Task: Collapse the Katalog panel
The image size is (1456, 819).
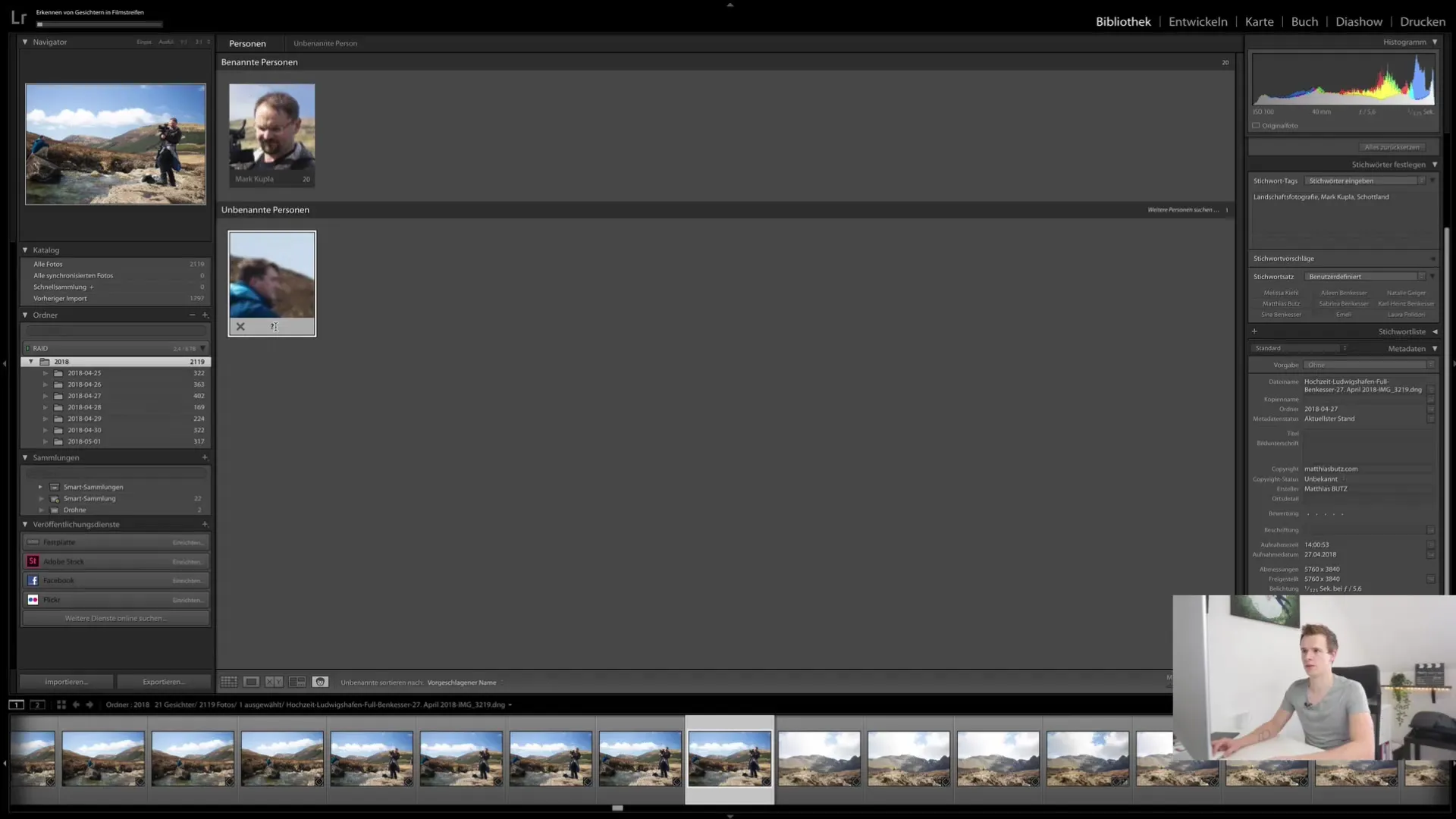Action: (x=25, y=249)
